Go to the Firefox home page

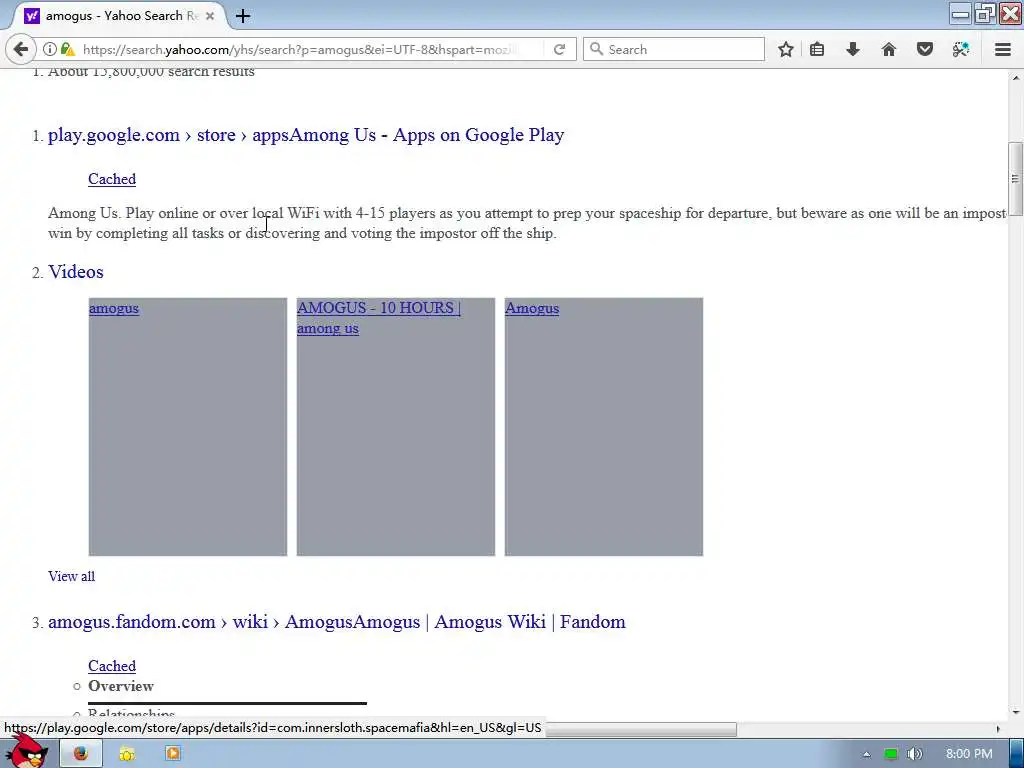888,49
